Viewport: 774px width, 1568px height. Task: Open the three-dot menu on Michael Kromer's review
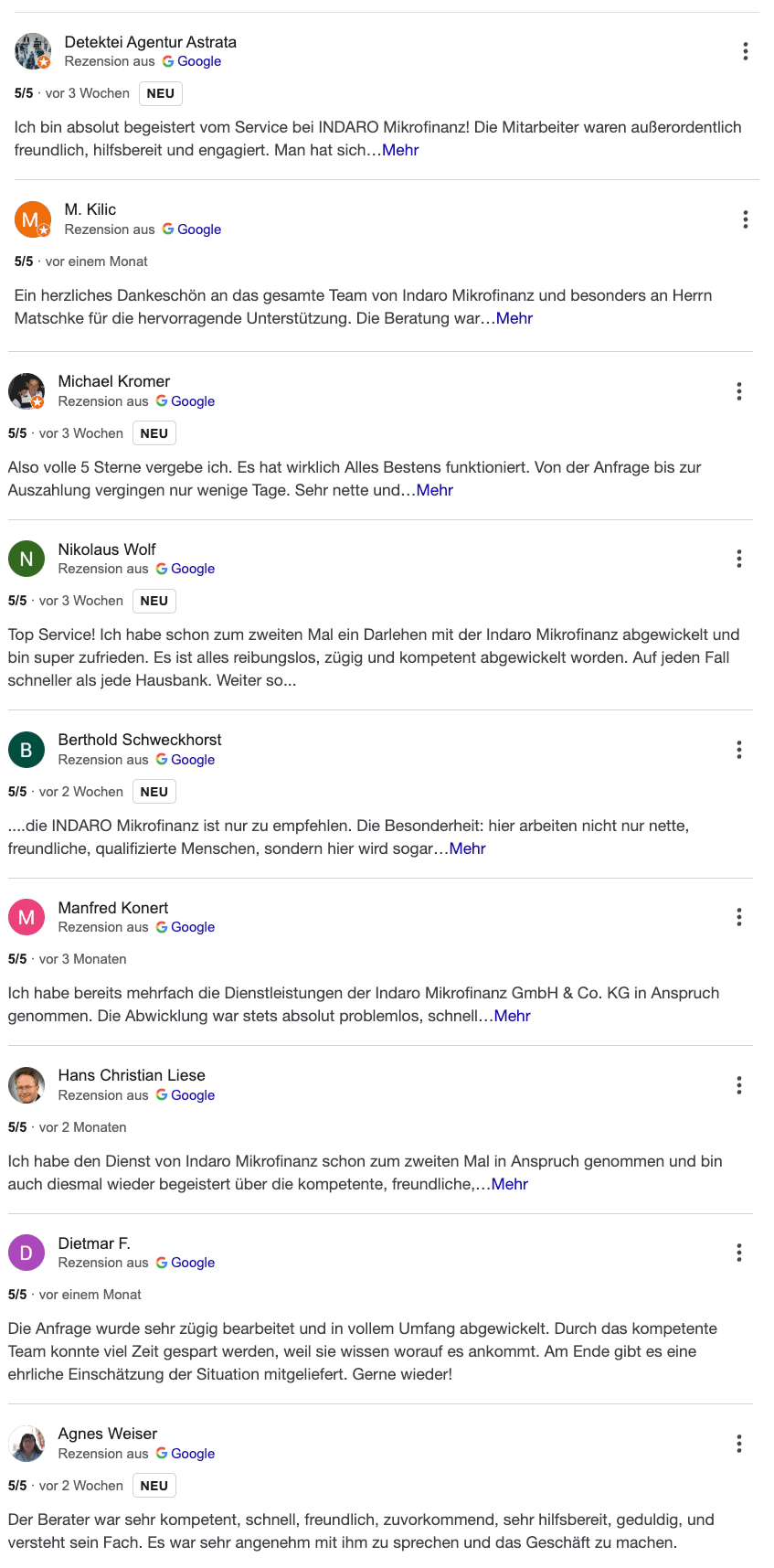point(738,391)
